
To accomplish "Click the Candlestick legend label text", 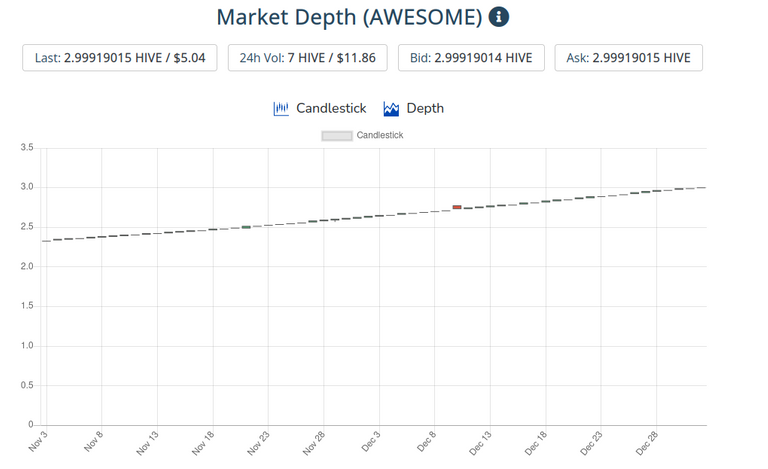I will (x=380, y=135).
